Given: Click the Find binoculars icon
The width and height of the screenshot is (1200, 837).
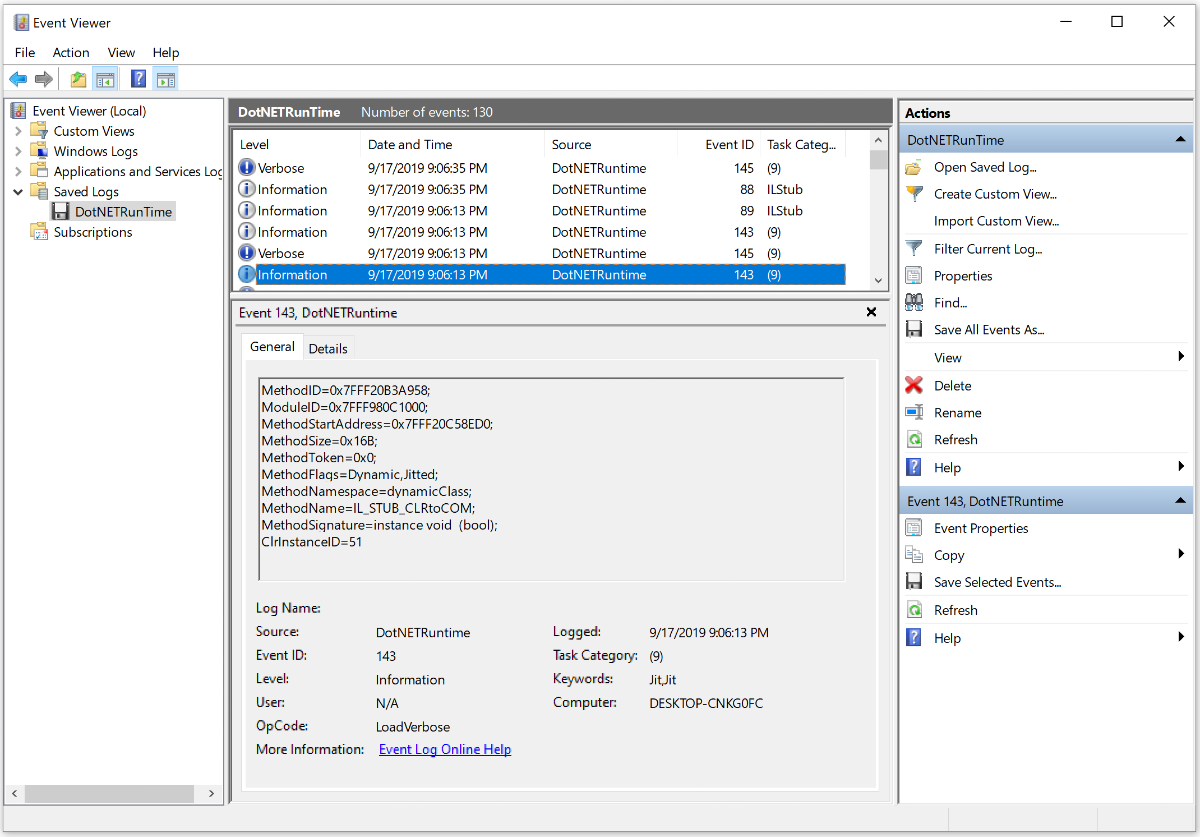Looking at the screenshot, I should click(x=914, y=302).
